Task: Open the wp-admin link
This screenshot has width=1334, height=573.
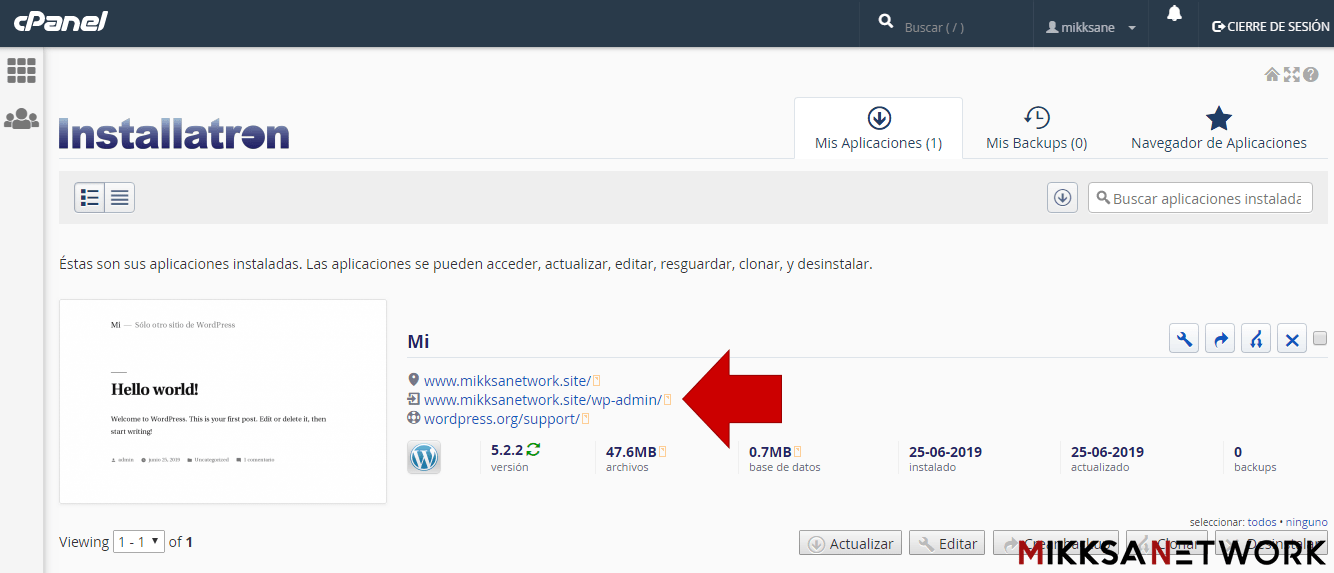Action: click(542, 400)
